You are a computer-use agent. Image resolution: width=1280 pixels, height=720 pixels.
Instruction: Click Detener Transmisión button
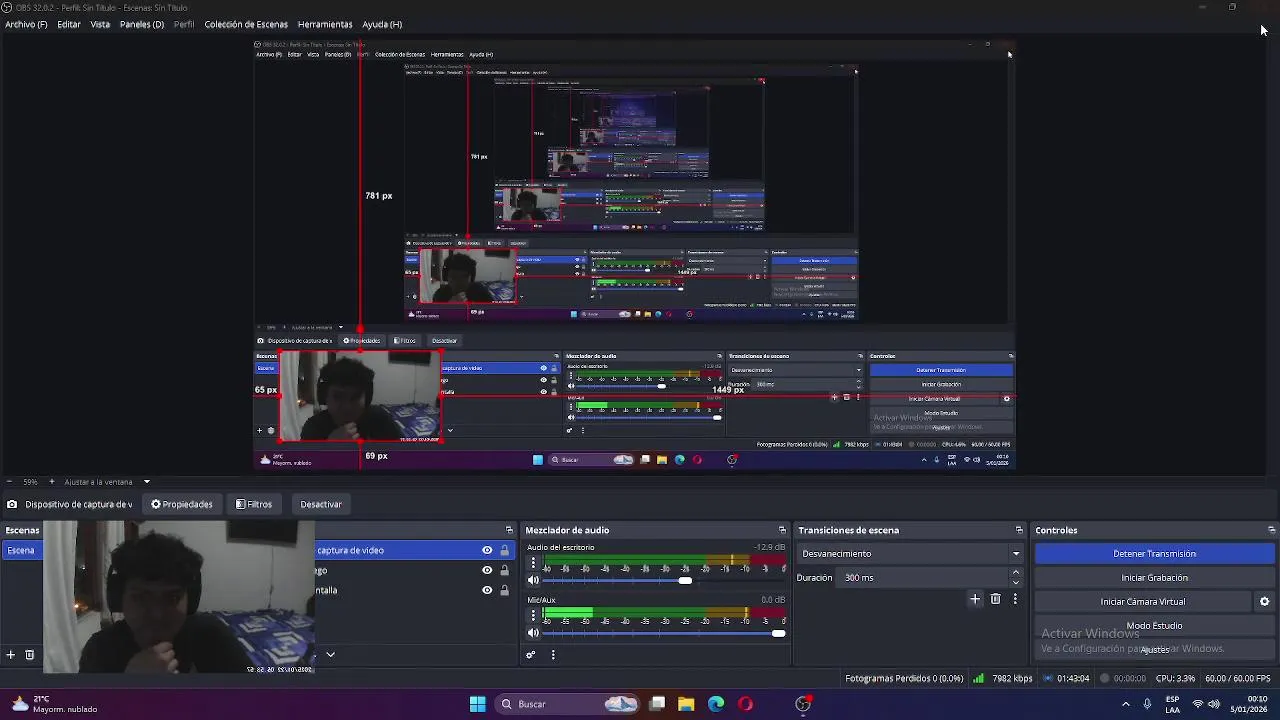click(1154, 553)
